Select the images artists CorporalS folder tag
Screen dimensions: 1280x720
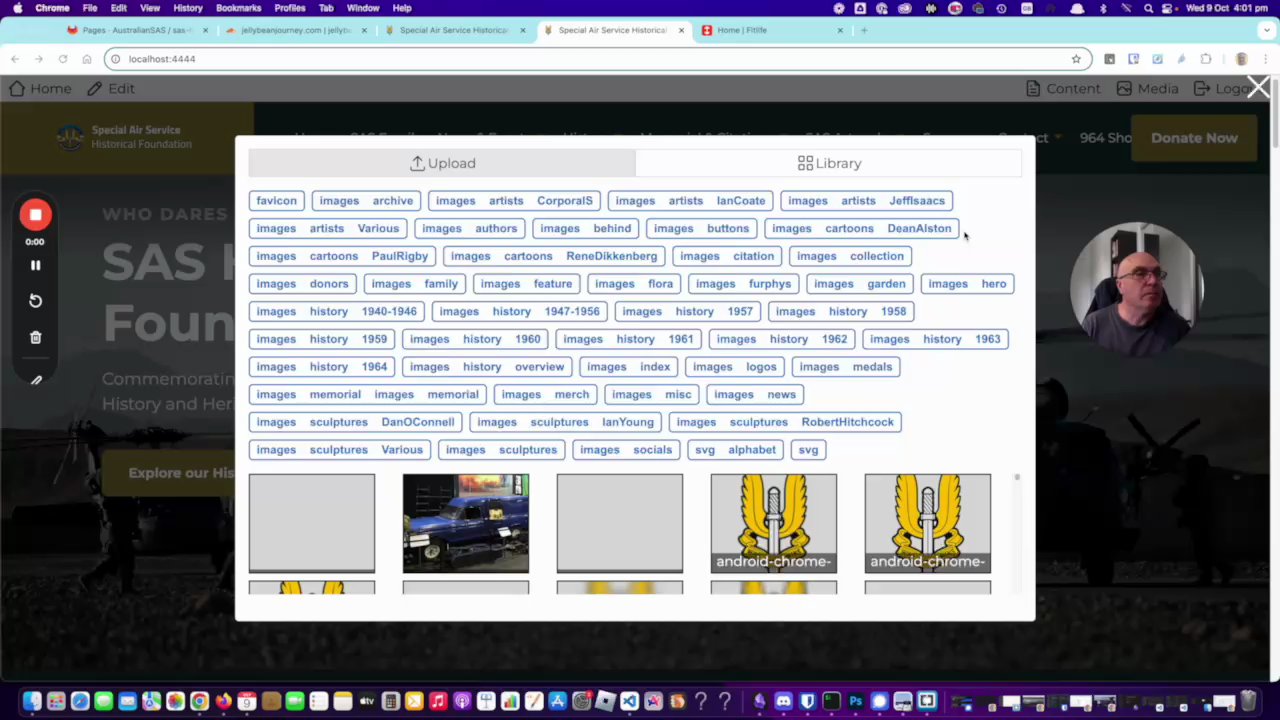tap(514, 201)
